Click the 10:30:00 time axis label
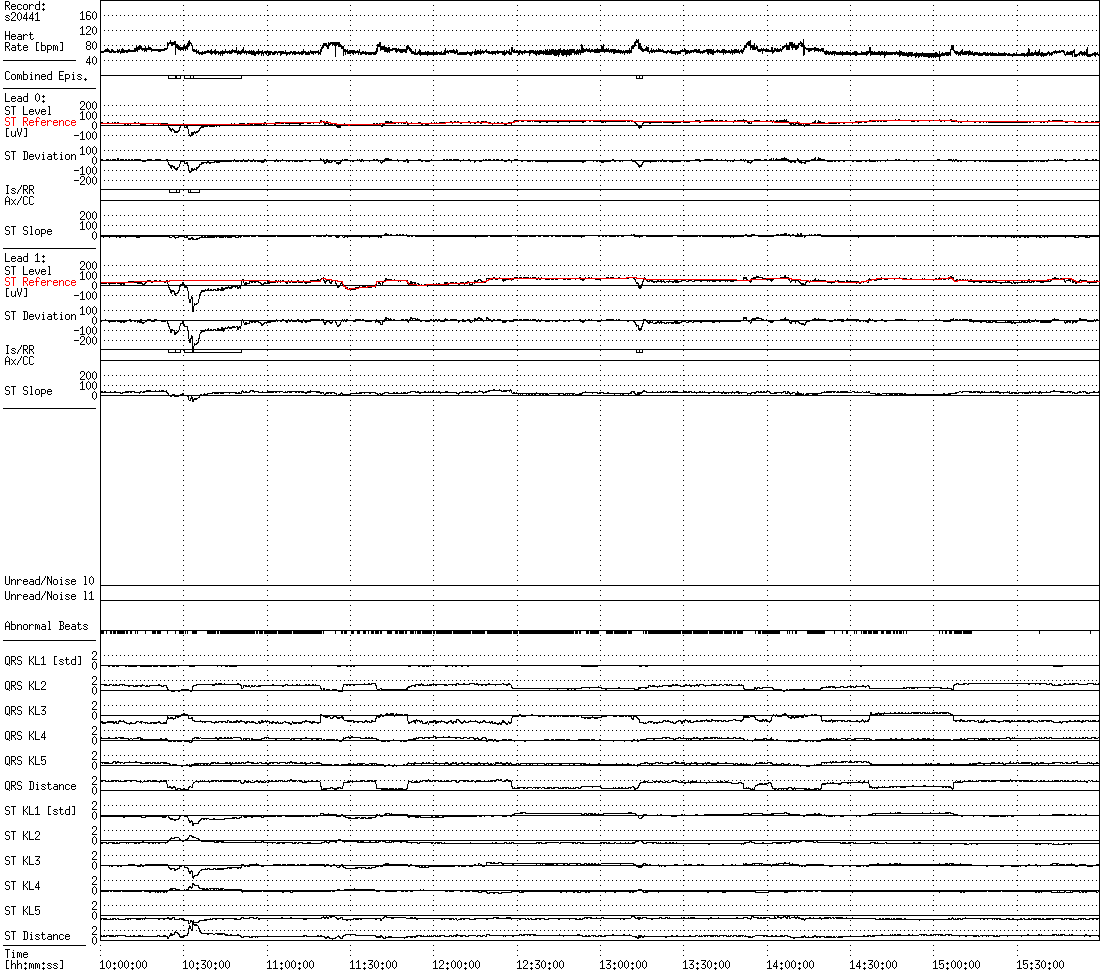Screen dimensions: 1100x970 pos(205,964)
